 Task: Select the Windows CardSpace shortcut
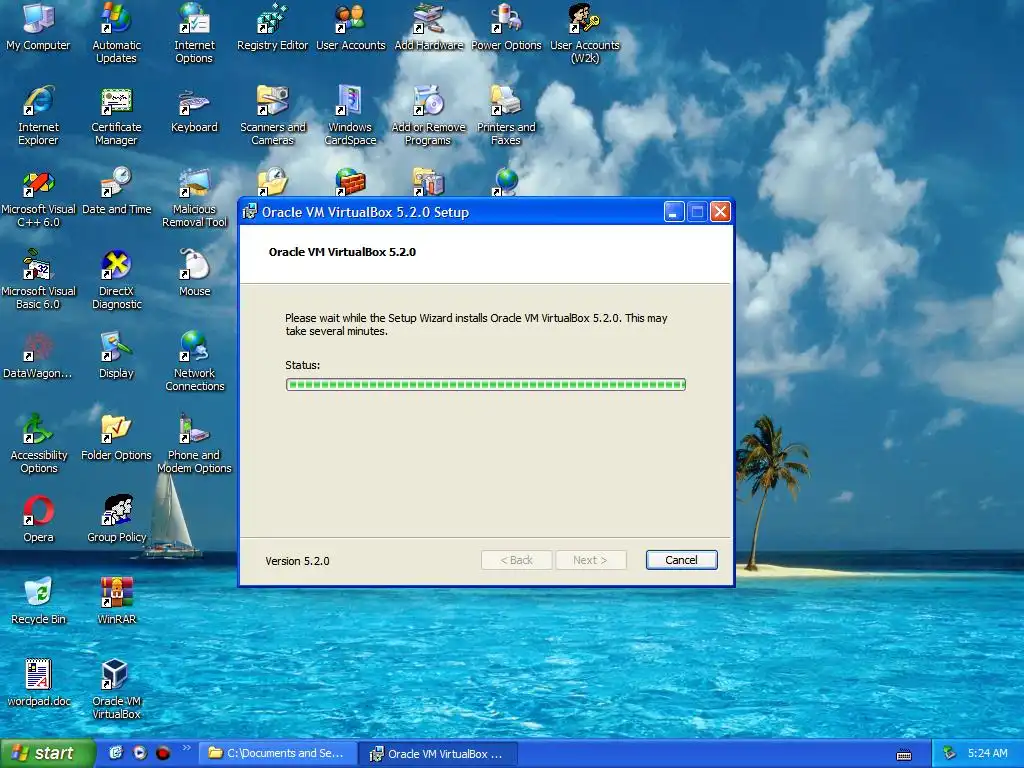351,115
